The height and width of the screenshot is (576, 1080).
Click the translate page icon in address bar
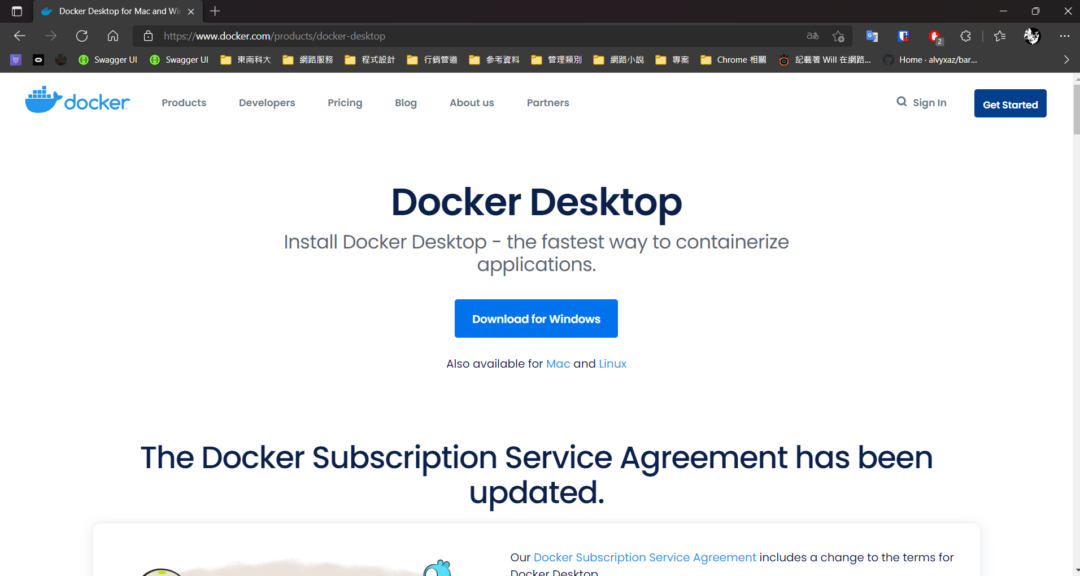click(x=813, y=36)
